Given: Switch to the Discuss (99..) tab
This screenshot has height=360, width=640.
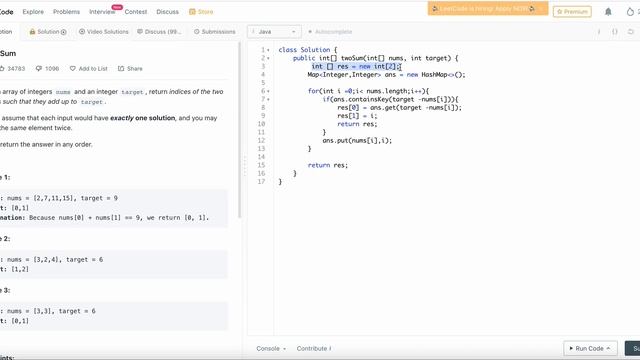Looking at the screenshot, I should (x=159, y=32).
